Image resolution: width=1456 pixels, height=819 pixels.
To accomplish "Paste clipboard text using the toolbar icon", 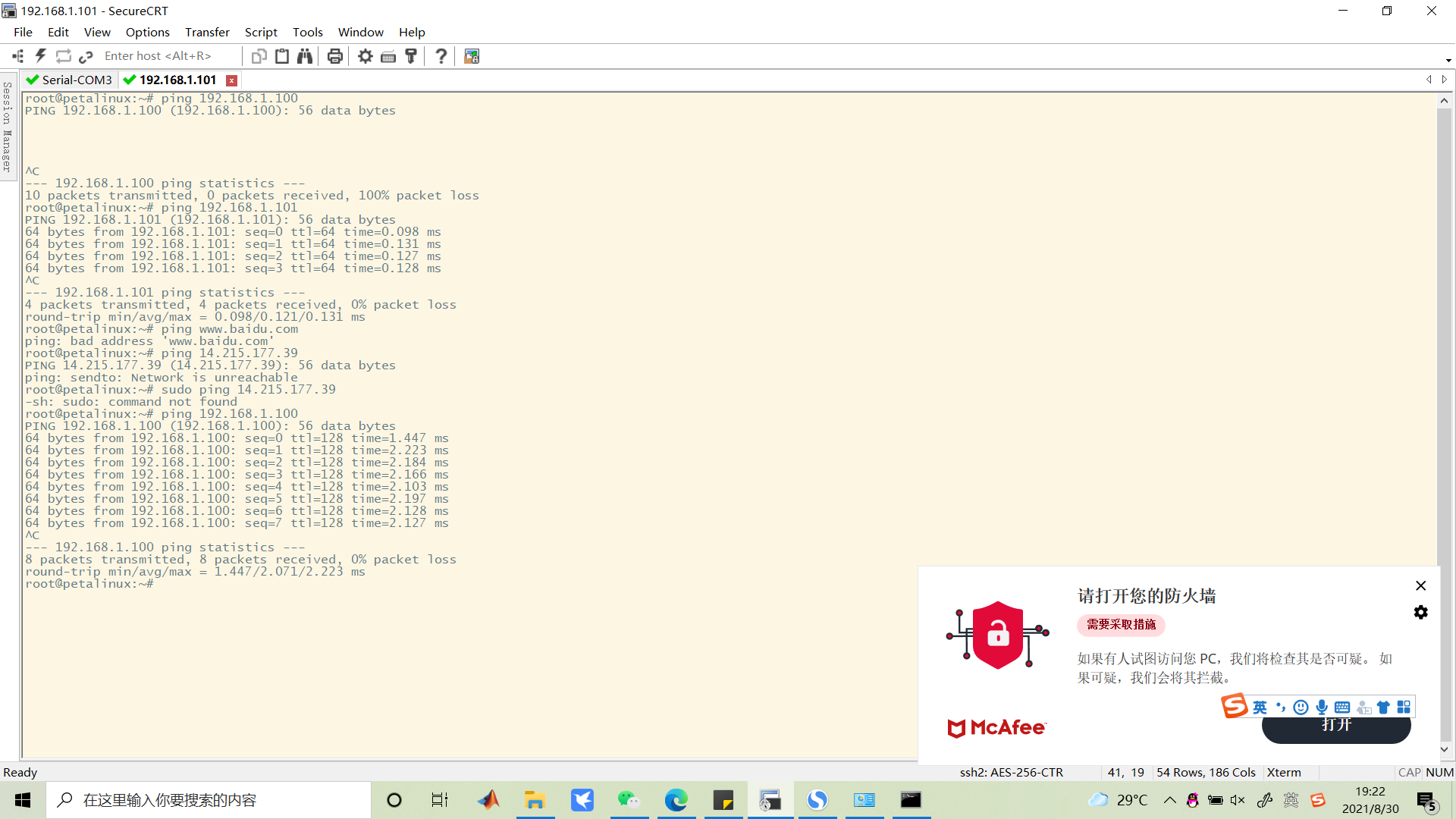I will [x=281, y=55].
